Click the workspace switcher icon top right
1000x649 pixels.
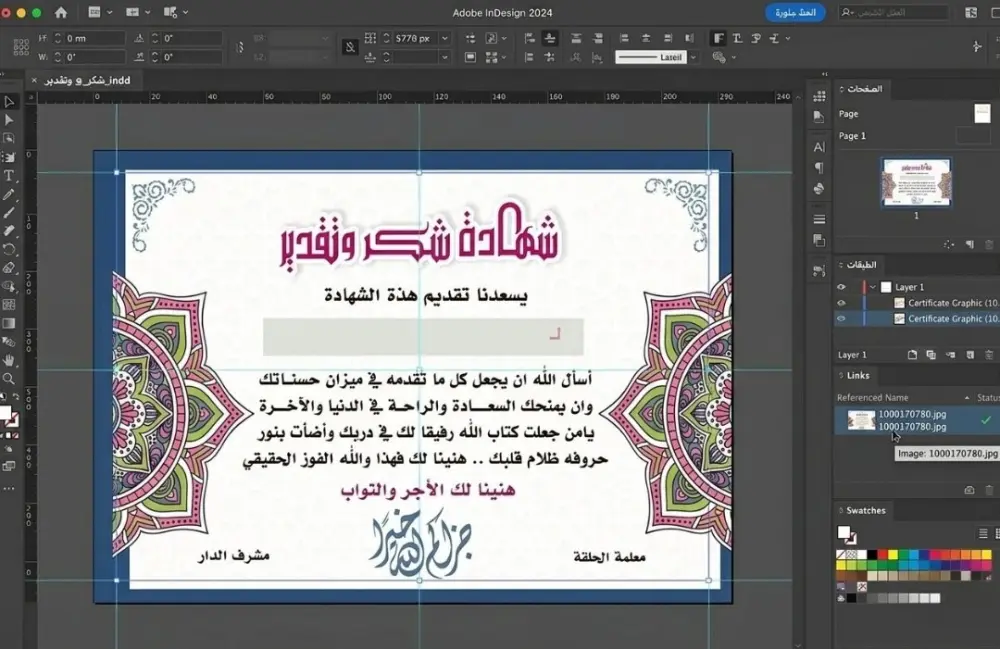point(971,12)
